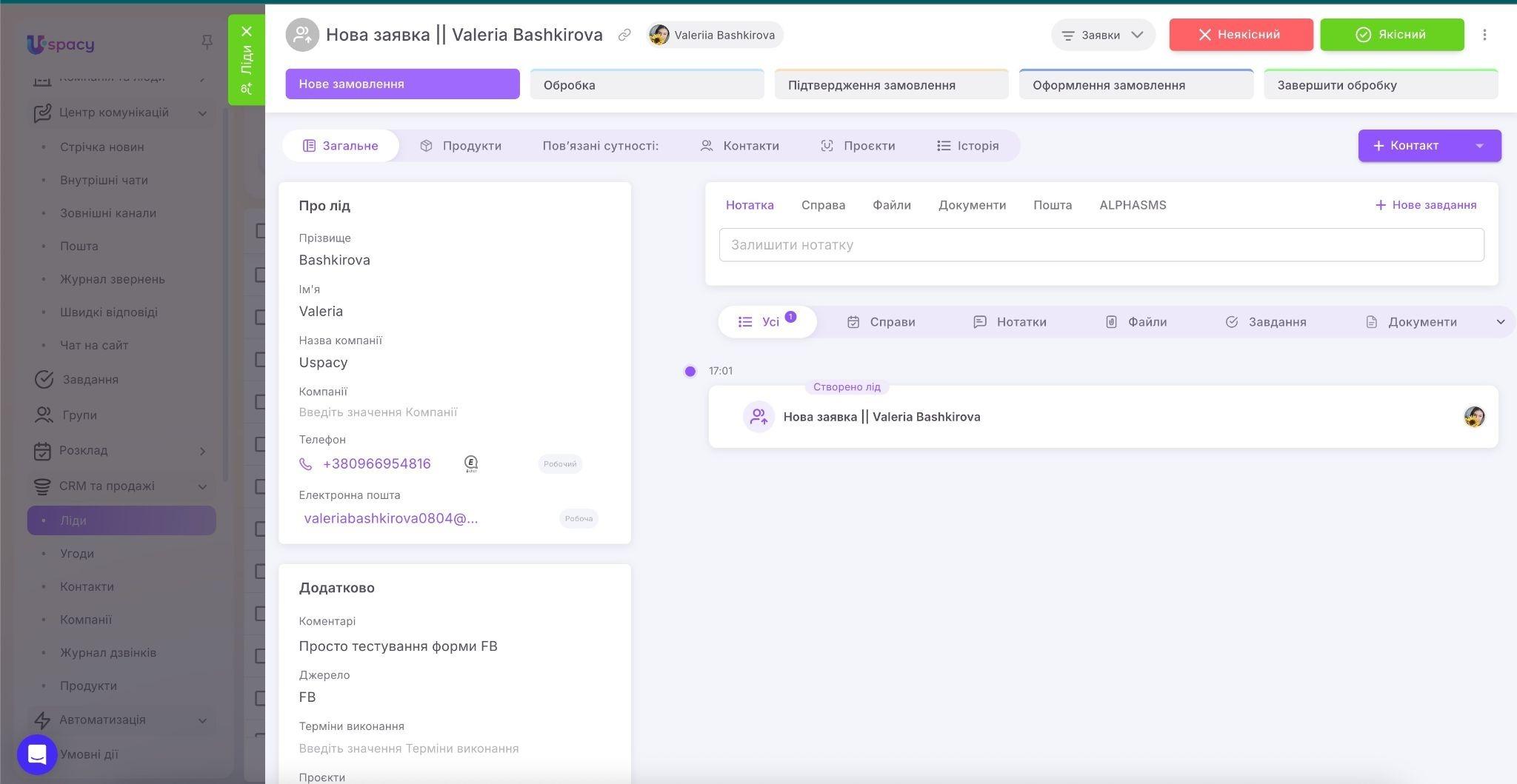Close the Ліди side panel with X
Screen dimensions: 1517x784
[x=247, y=31]
